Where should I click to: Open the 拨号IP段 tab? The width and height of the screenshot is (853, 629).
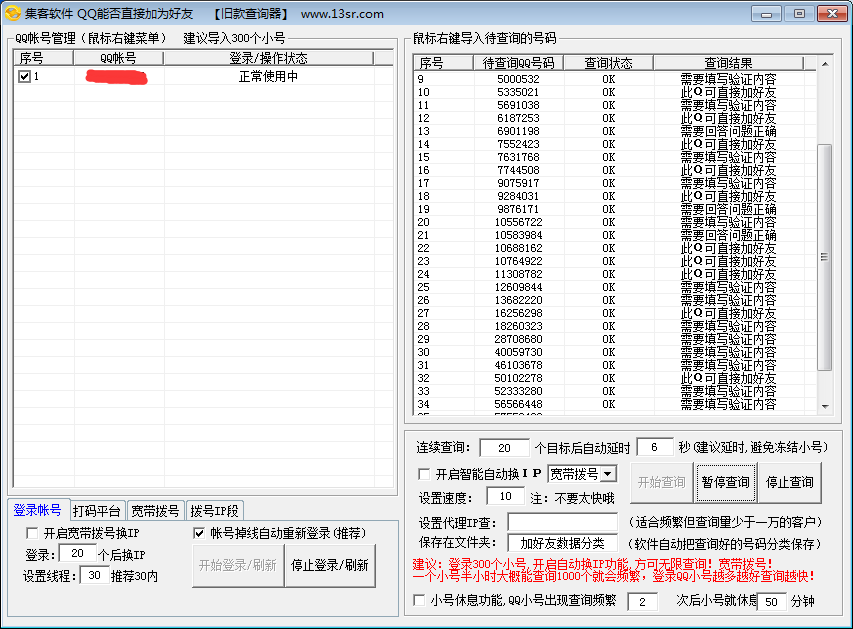(214, 511)
